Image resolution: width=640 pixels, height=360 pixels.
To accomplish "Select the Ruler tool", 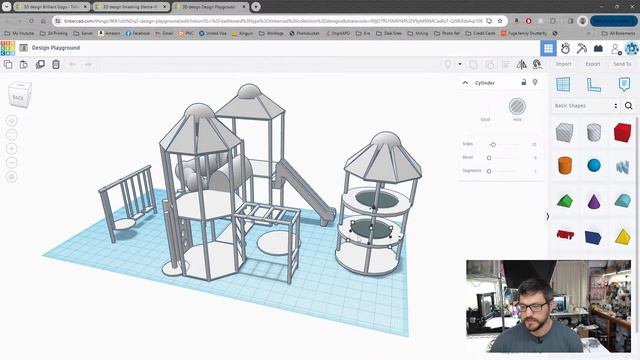I will click(x=593, y=84).
